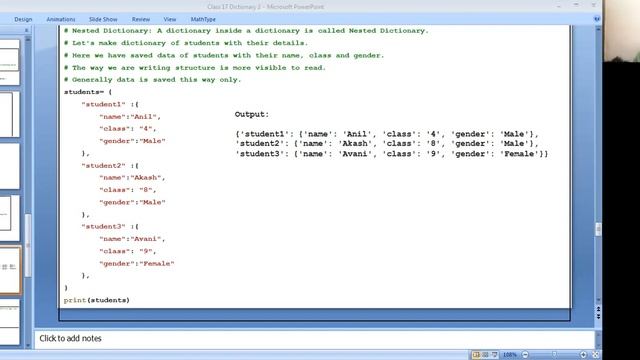The width and height of the screenshot is (640, 360).
Task: Click the '"class": "8",' line
Action: 128,190
